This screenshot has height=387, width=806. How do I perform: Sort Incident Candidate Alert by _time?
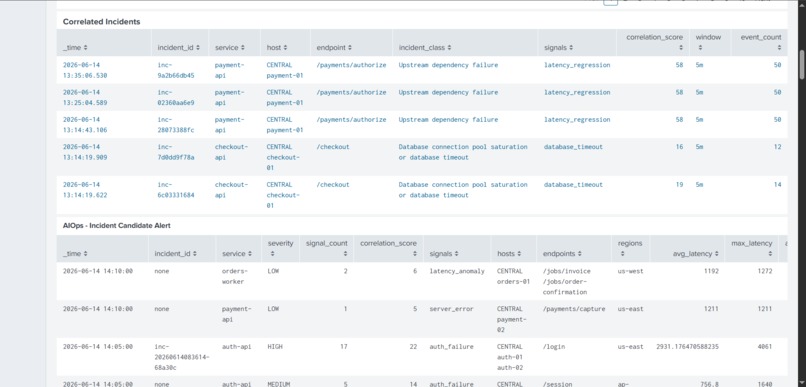pyautogui.click(x=75, y=253)
